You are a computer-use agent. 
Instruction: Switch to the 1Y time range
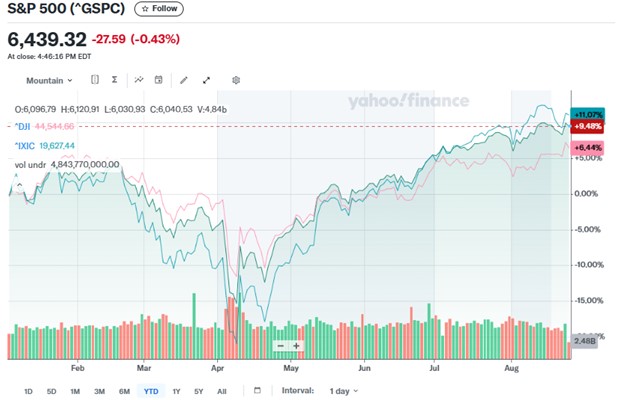coord(176,390)
